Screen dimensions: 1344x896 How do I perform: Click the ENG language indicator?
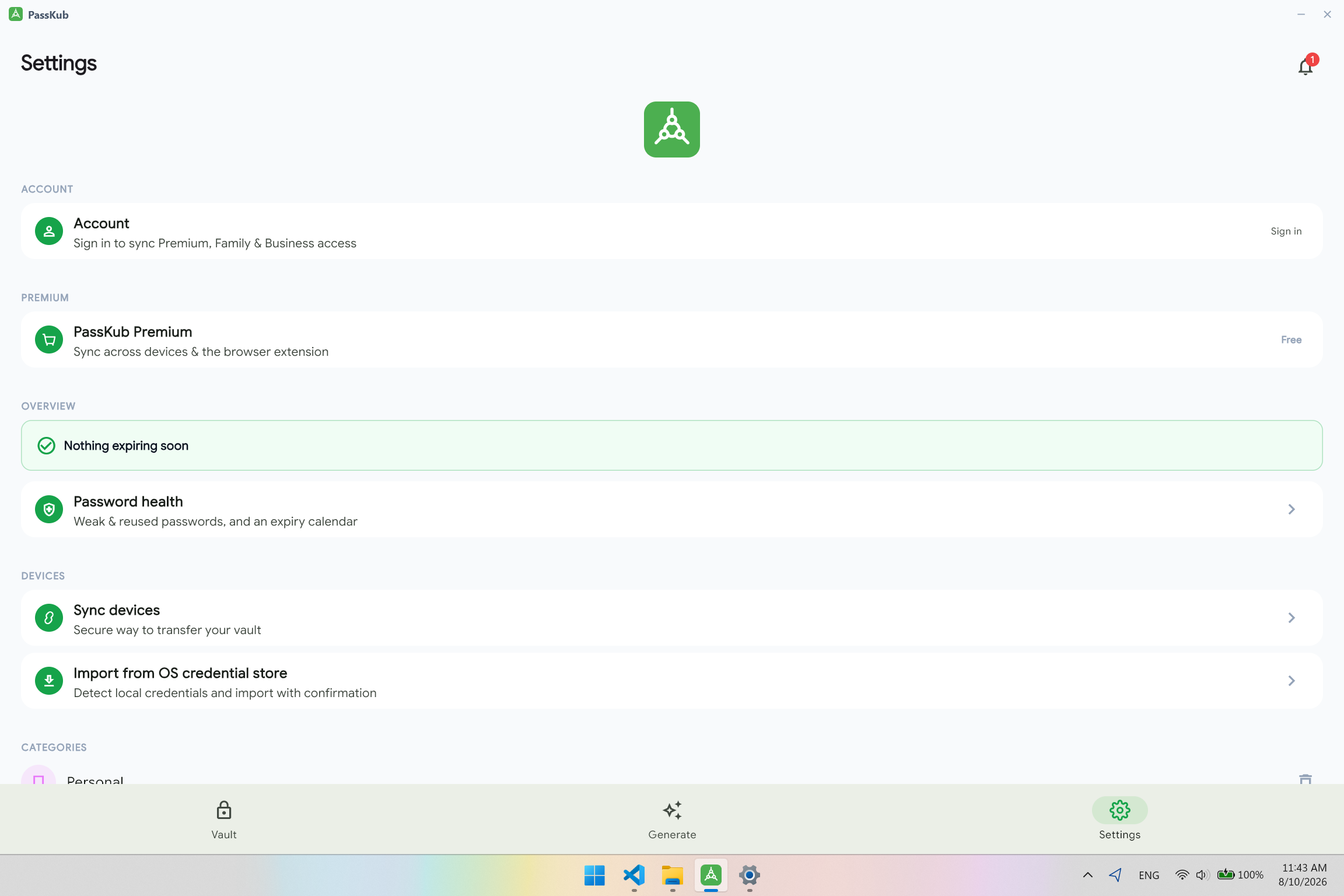coord(1149,875)
